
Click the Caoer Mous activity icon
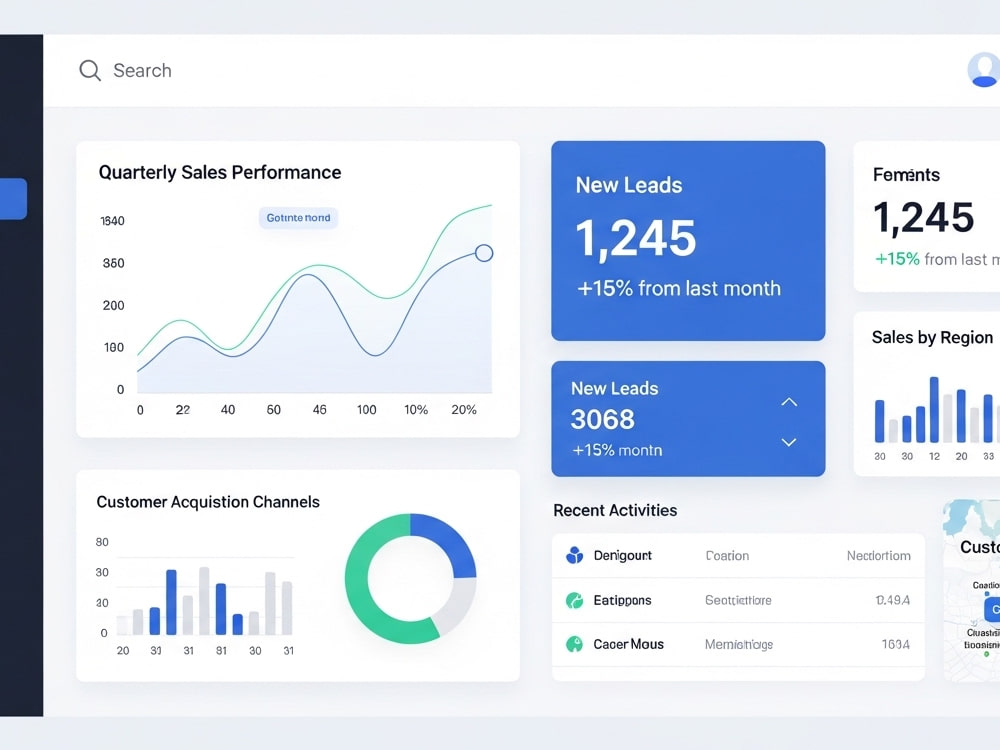coord(575,644)
